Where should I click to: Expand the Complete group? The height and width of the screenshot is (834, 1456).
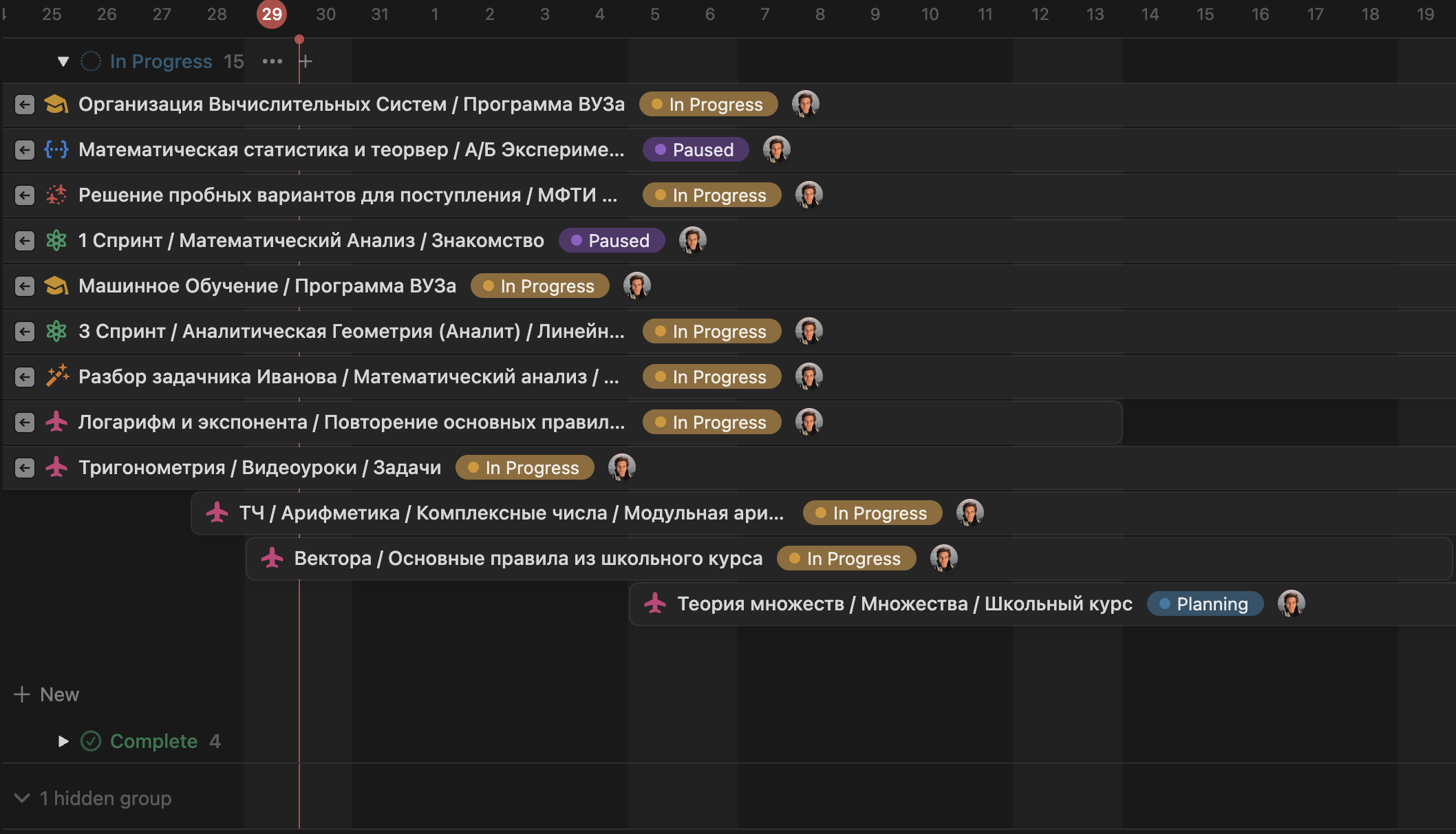pos(64,741)
